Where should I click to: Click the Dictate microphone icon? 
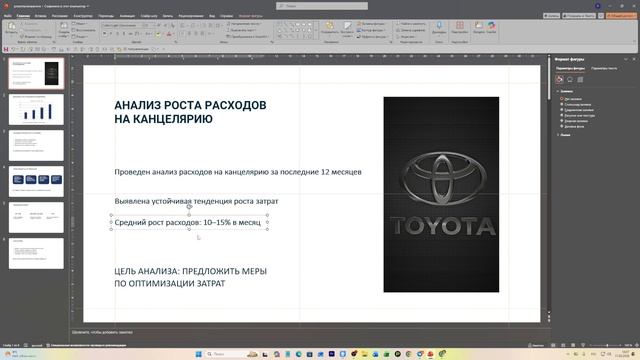pyautogui.click(x=439, y=26)
